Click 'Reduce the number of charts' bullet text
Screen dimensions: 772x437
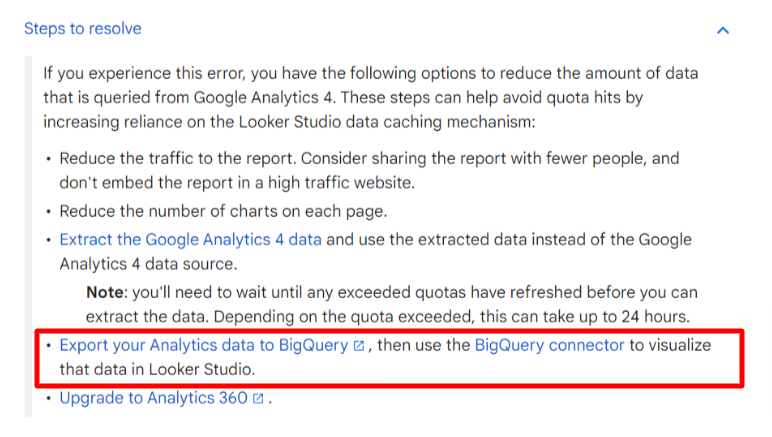click(224, 211)
